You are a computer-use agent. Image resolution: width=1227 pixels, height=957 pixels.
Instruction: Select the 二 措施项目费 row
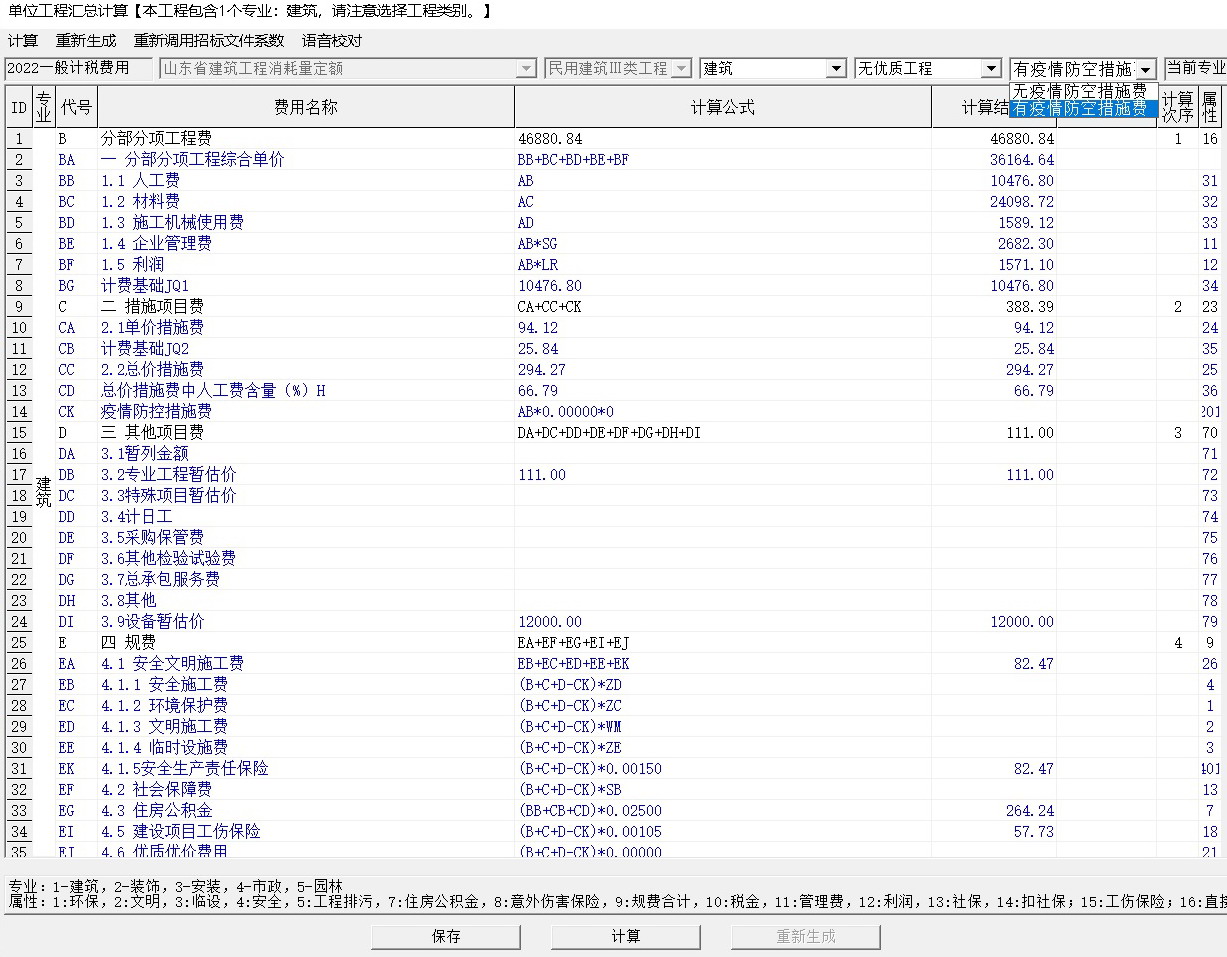pos(306,307)
